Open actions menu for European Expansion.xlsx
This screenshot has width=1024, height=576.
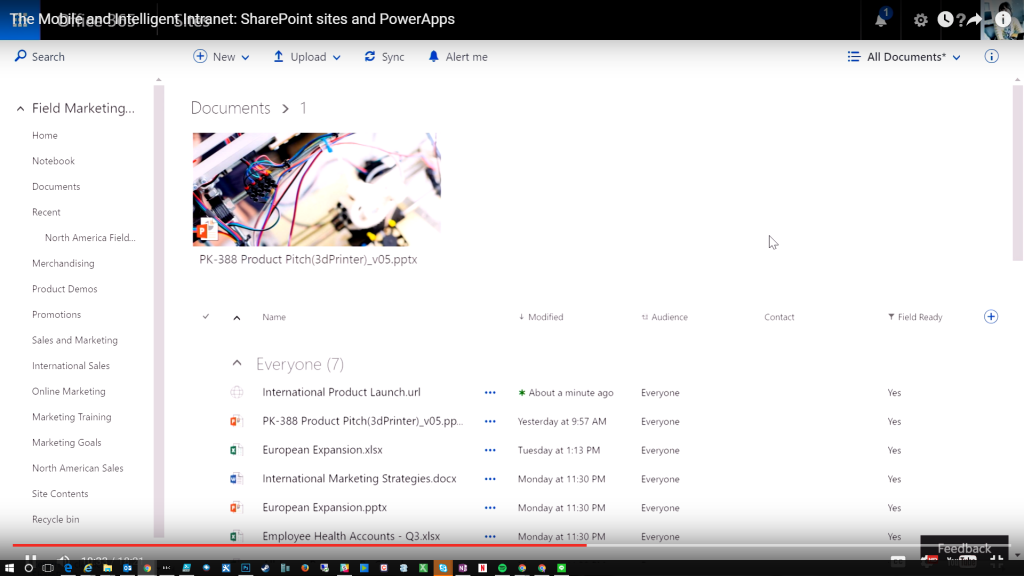[489, 450]
